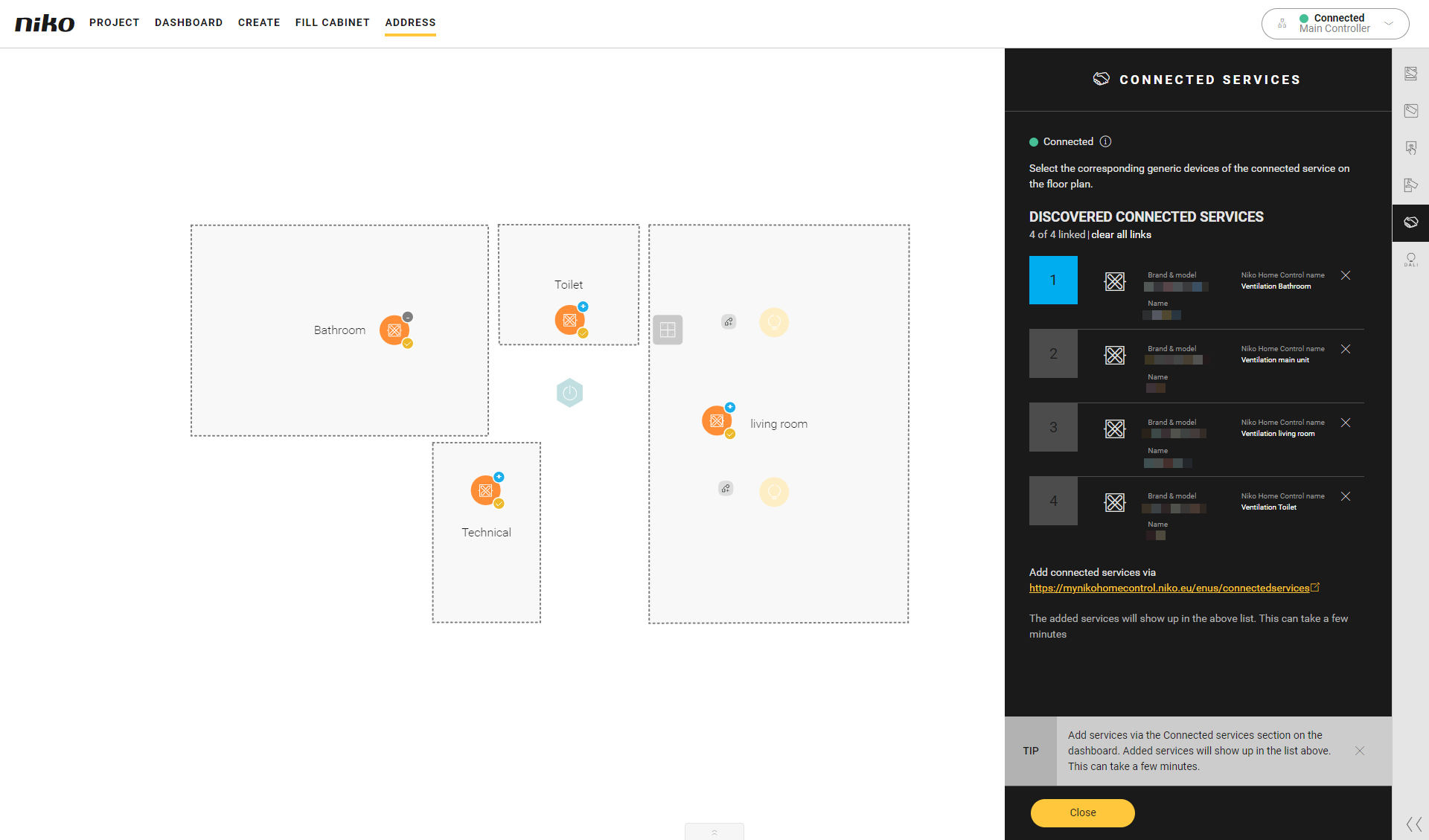Switch to the Fill Cabinet tab
Viewport: 1429px width, 840px height.
[x=332, y=22]
